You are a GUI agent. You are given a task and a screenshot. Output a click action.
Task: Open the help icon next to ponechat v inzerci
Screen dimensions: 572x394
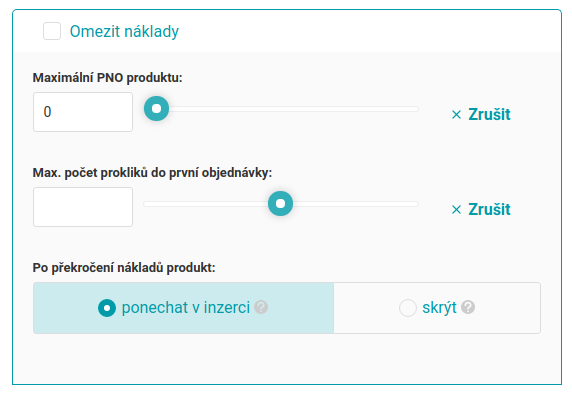(x=261, y=307)
